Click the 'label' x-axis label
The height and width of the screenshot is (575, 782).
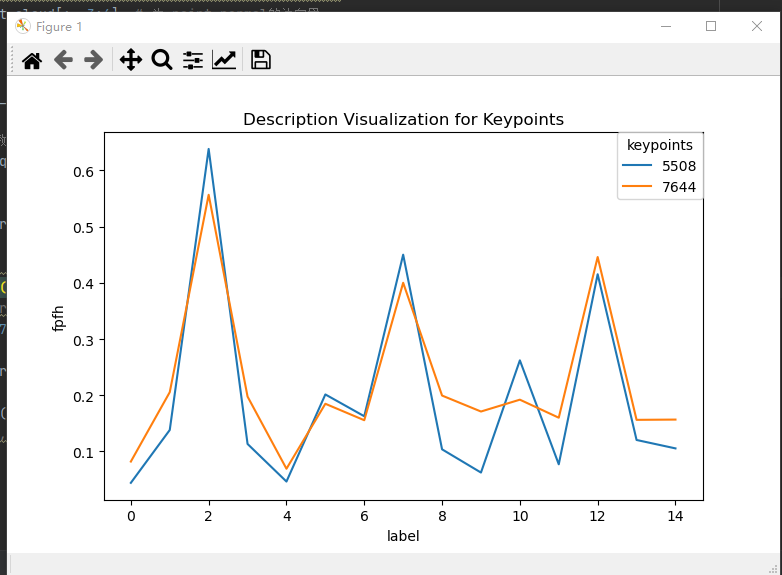tap(403, 536)
